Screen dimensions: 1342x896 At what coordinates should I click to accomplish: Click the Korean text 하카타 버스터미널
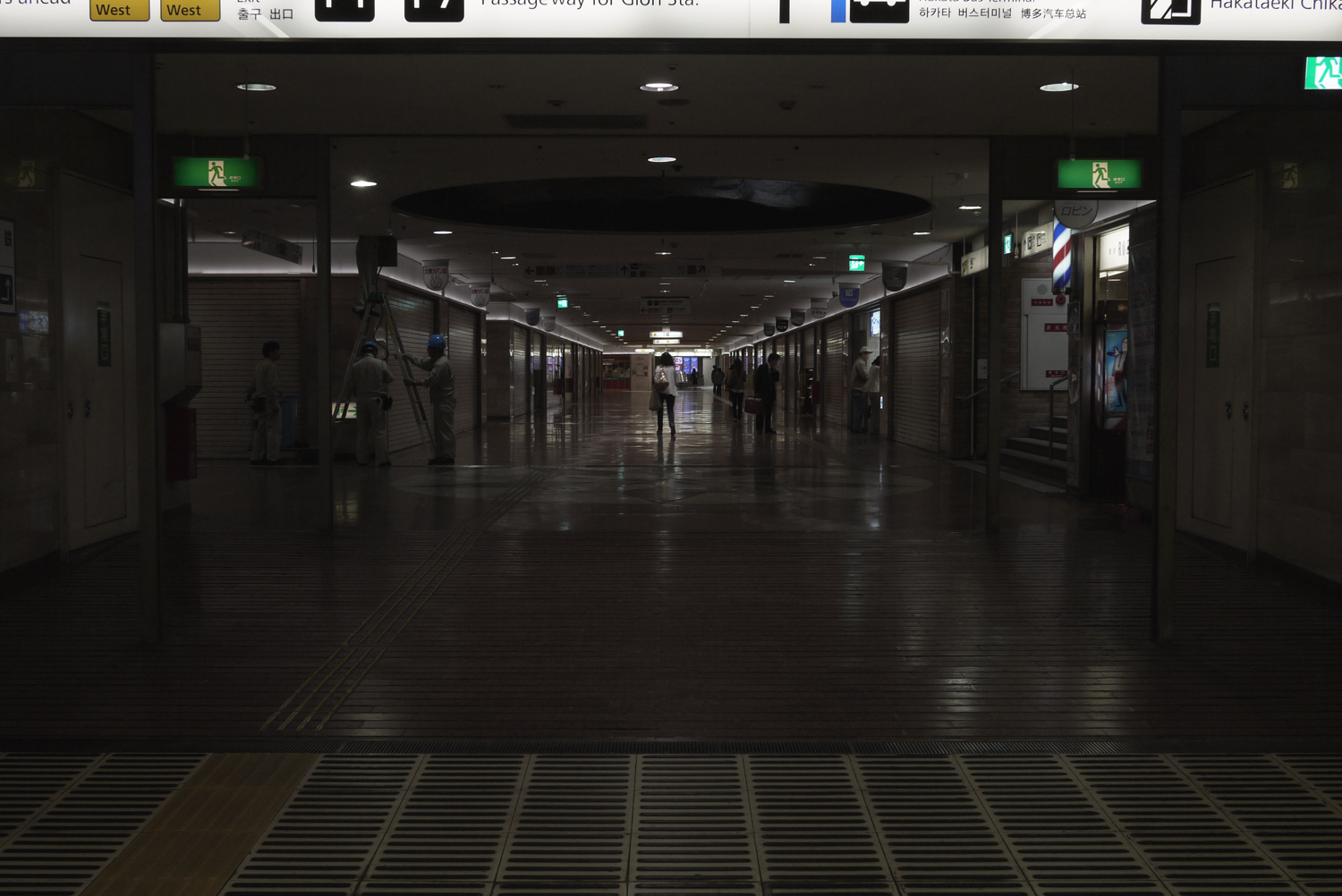point(965,13)
